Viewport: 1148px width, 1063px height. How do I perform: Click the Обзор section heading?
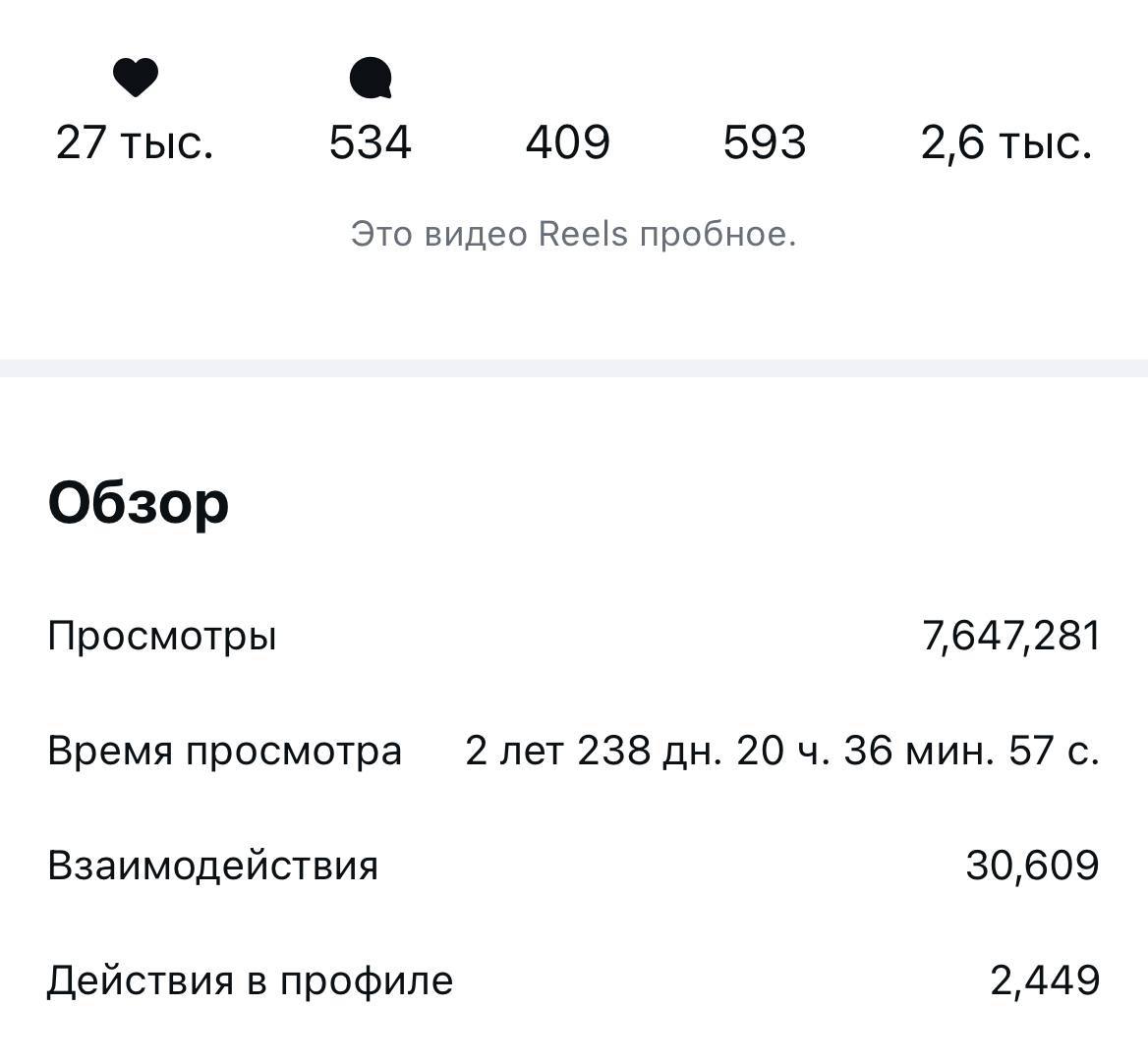(x=139, y=503)
